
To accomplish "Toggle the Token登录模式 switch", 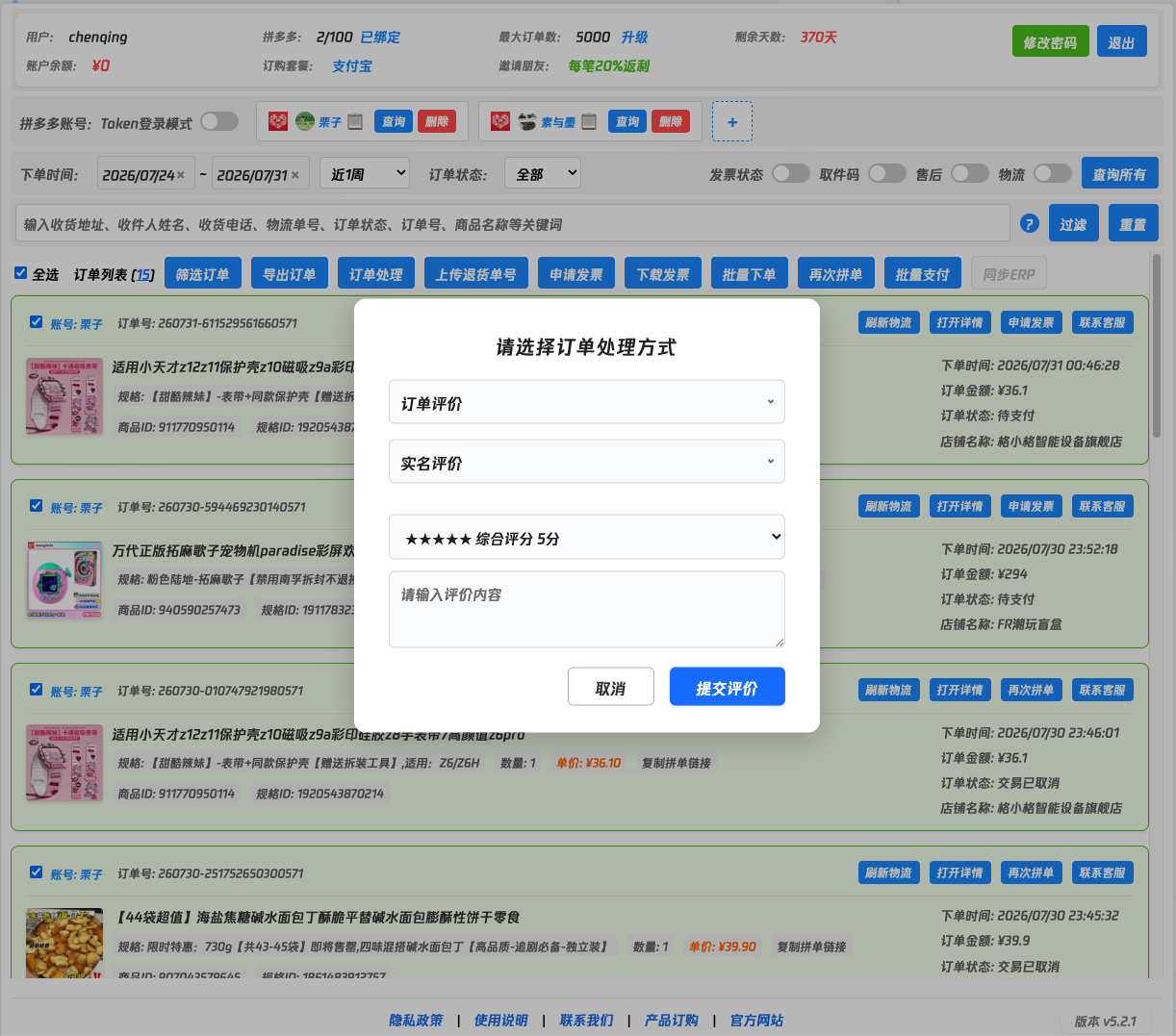I will click(219, 121).
